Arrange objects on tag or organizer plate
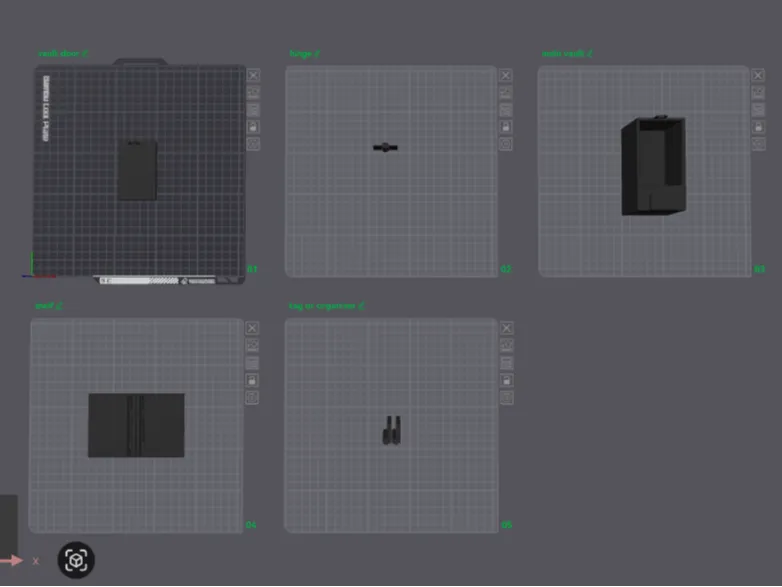Screen dimensions: 782x587 [x=507, y=363]
